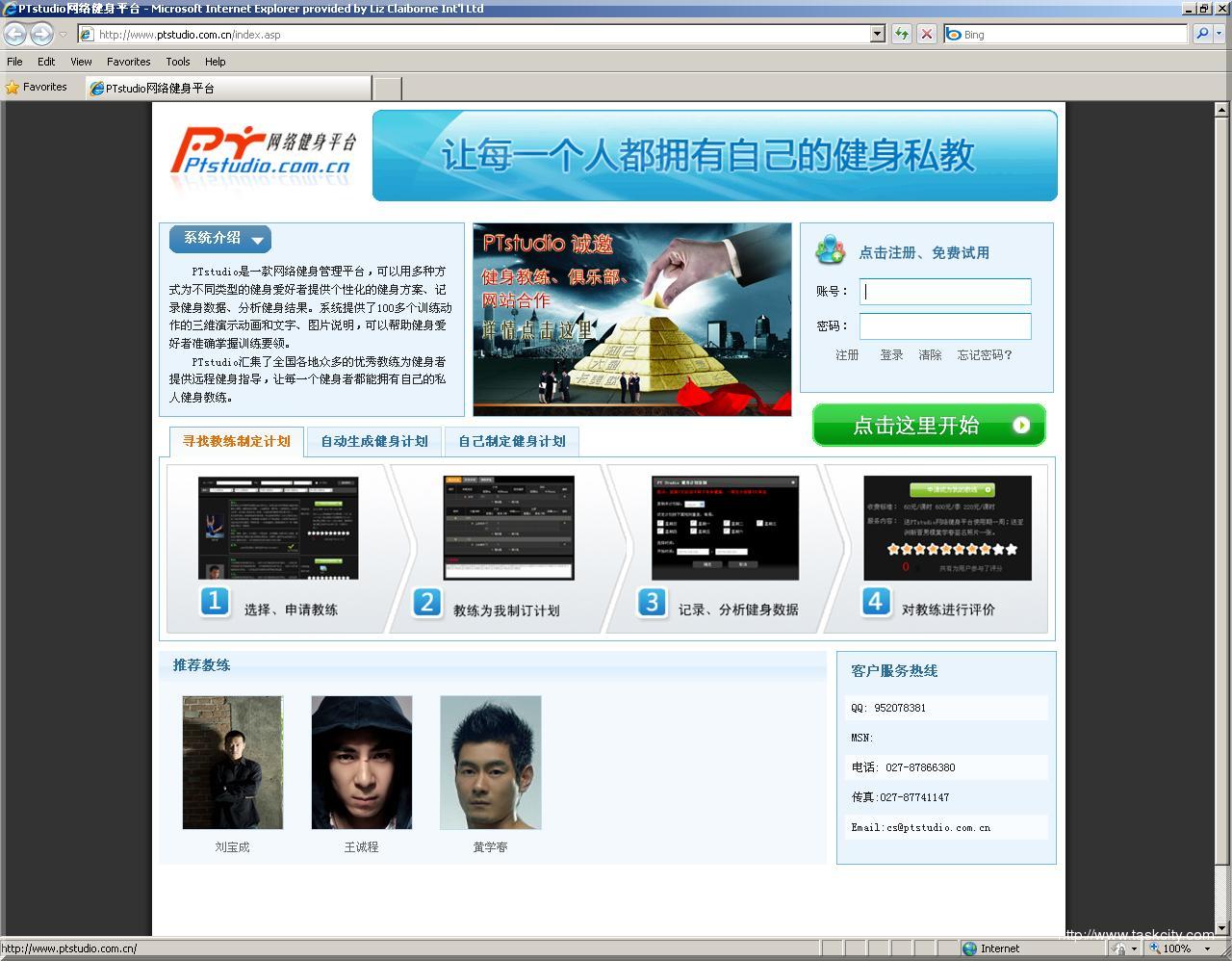Open the search provider dropdown arrow
The image size is (1232, 961).
(1219, 35)
